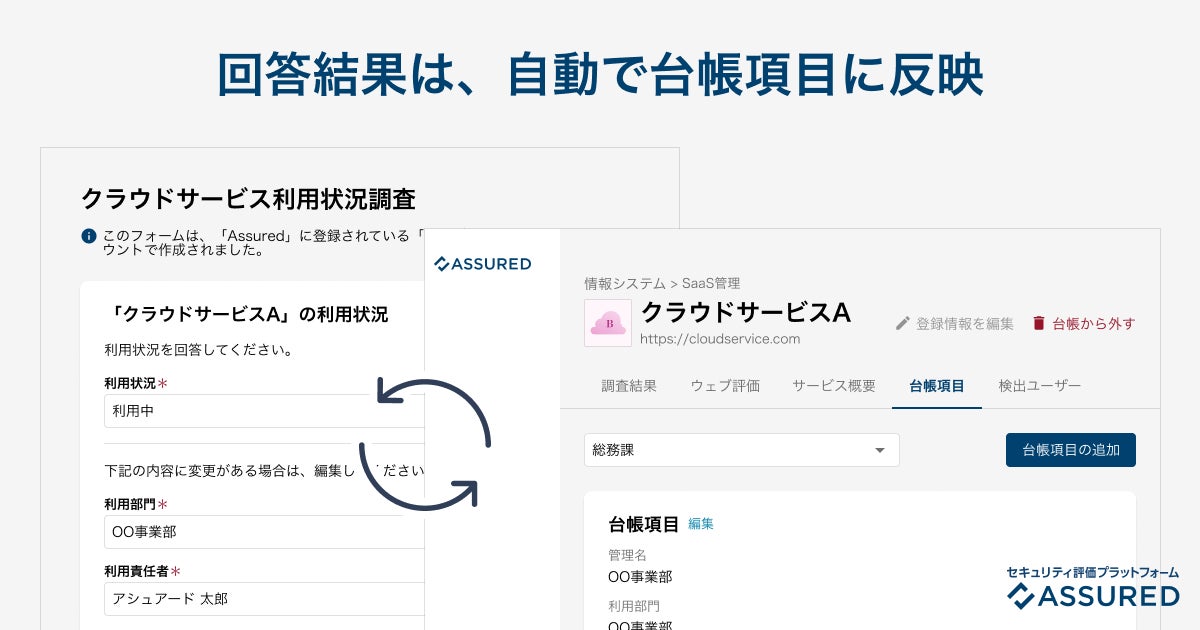1200x630 pixels.
Task: Open the 検出ユーザー tab
Action: (x=1040, y=386)
